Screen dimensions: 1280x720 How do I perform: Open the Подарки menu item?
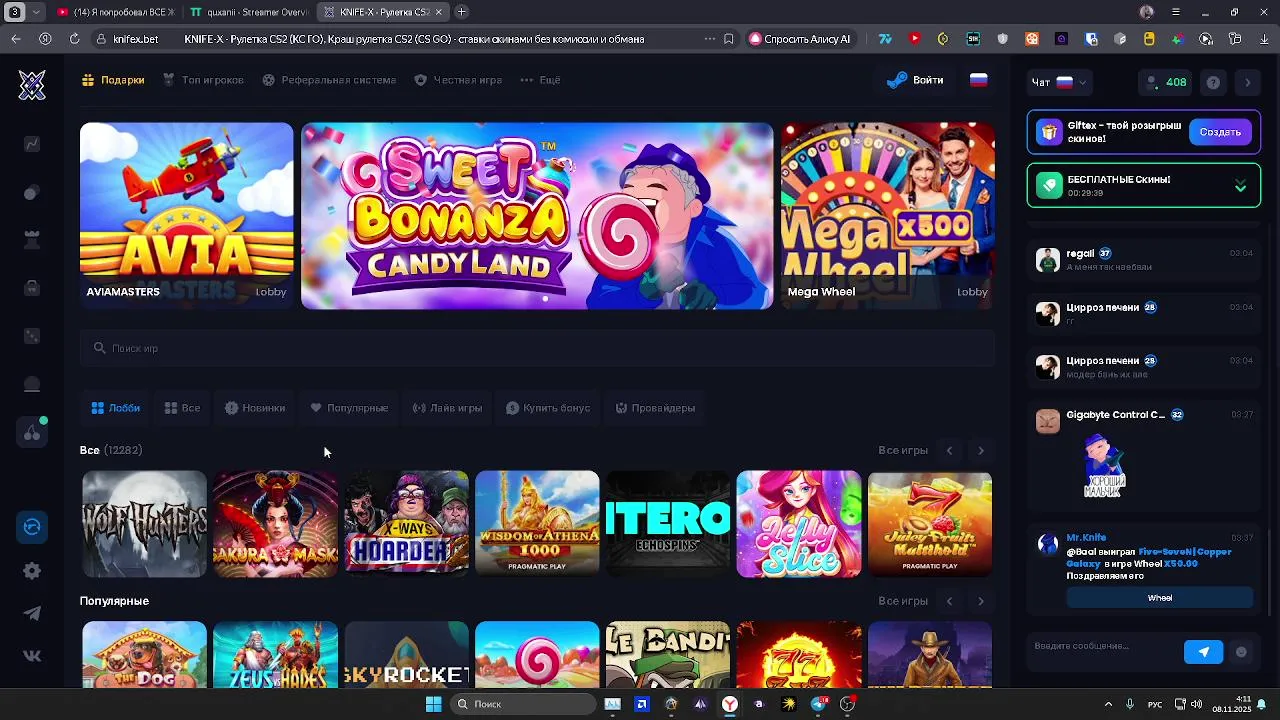pos(113,80)
